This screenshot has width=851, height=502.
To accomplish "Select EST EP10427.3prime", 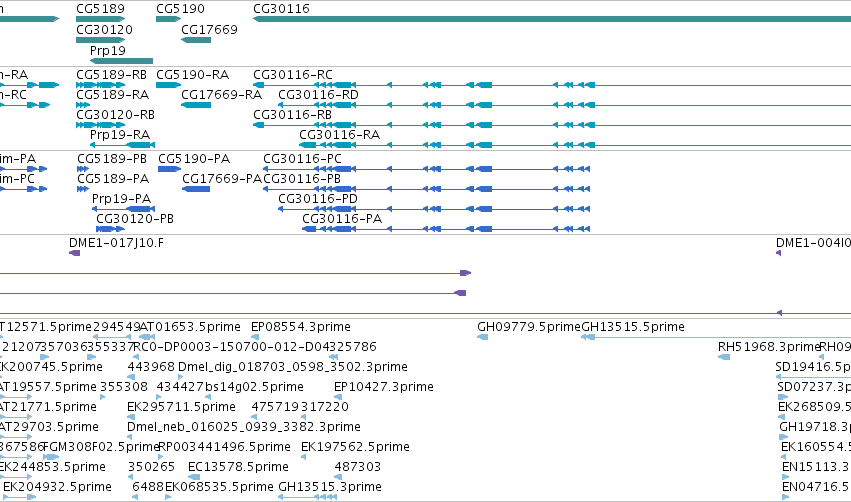I will coord(339,397).
